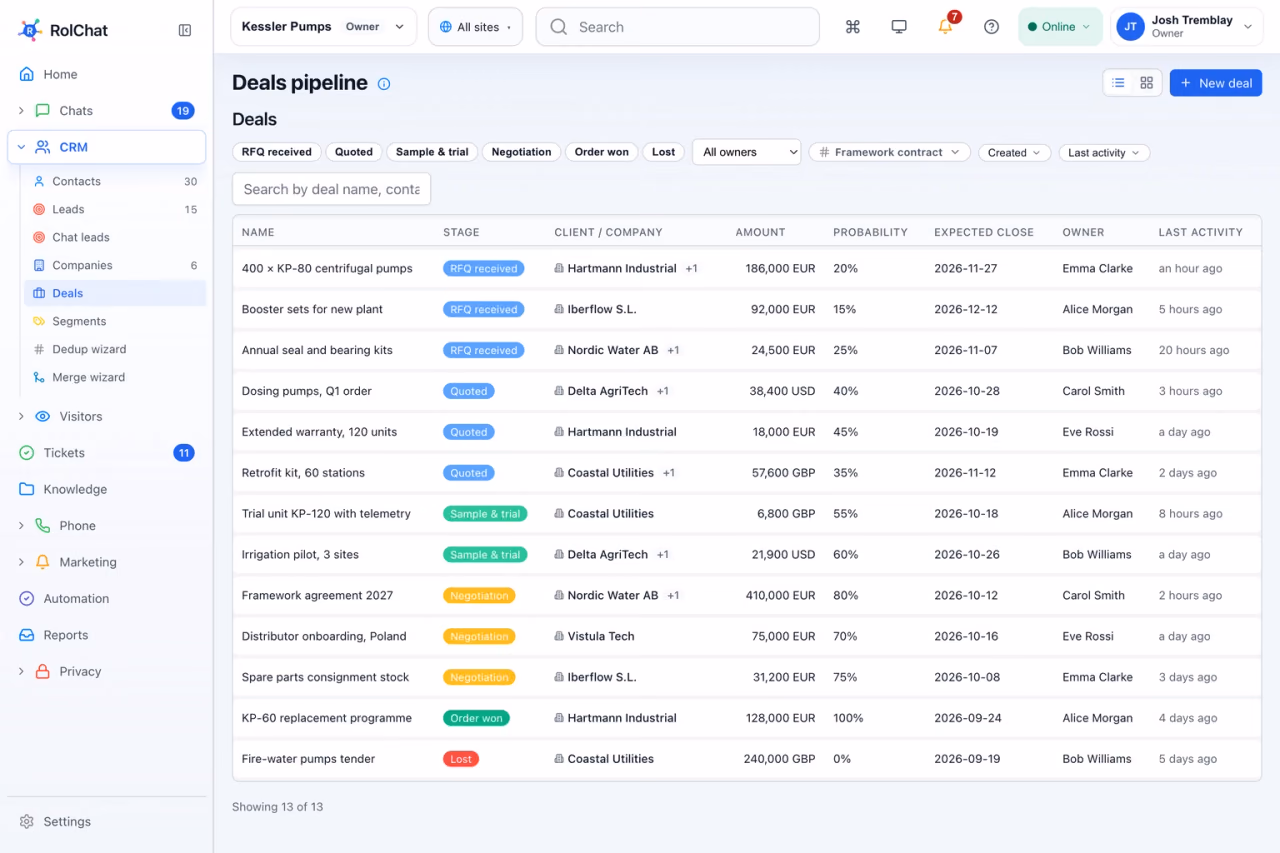Image resolution: width=1280 pixels, height=853 pixels.
Task: Focus the deal name search field
Action: pyautogui.click(x=331, y=189)
